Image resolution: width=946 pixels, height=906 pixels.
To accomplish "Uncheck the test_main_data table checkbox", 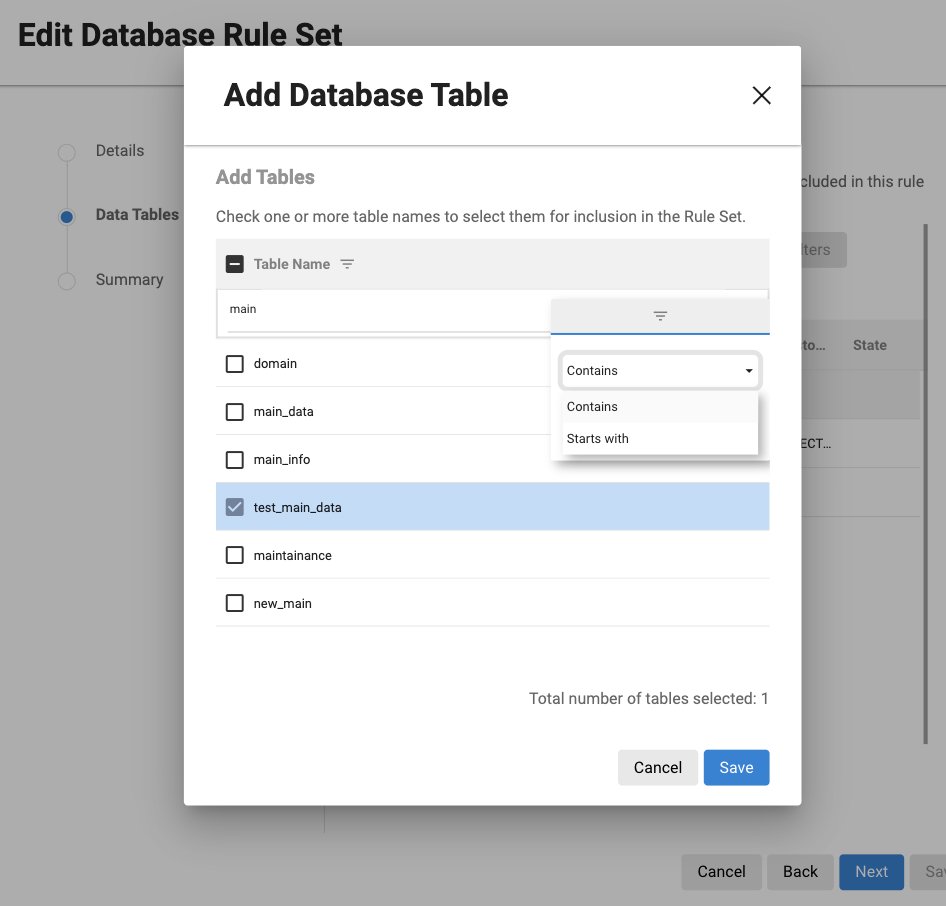I will [235, 508].
